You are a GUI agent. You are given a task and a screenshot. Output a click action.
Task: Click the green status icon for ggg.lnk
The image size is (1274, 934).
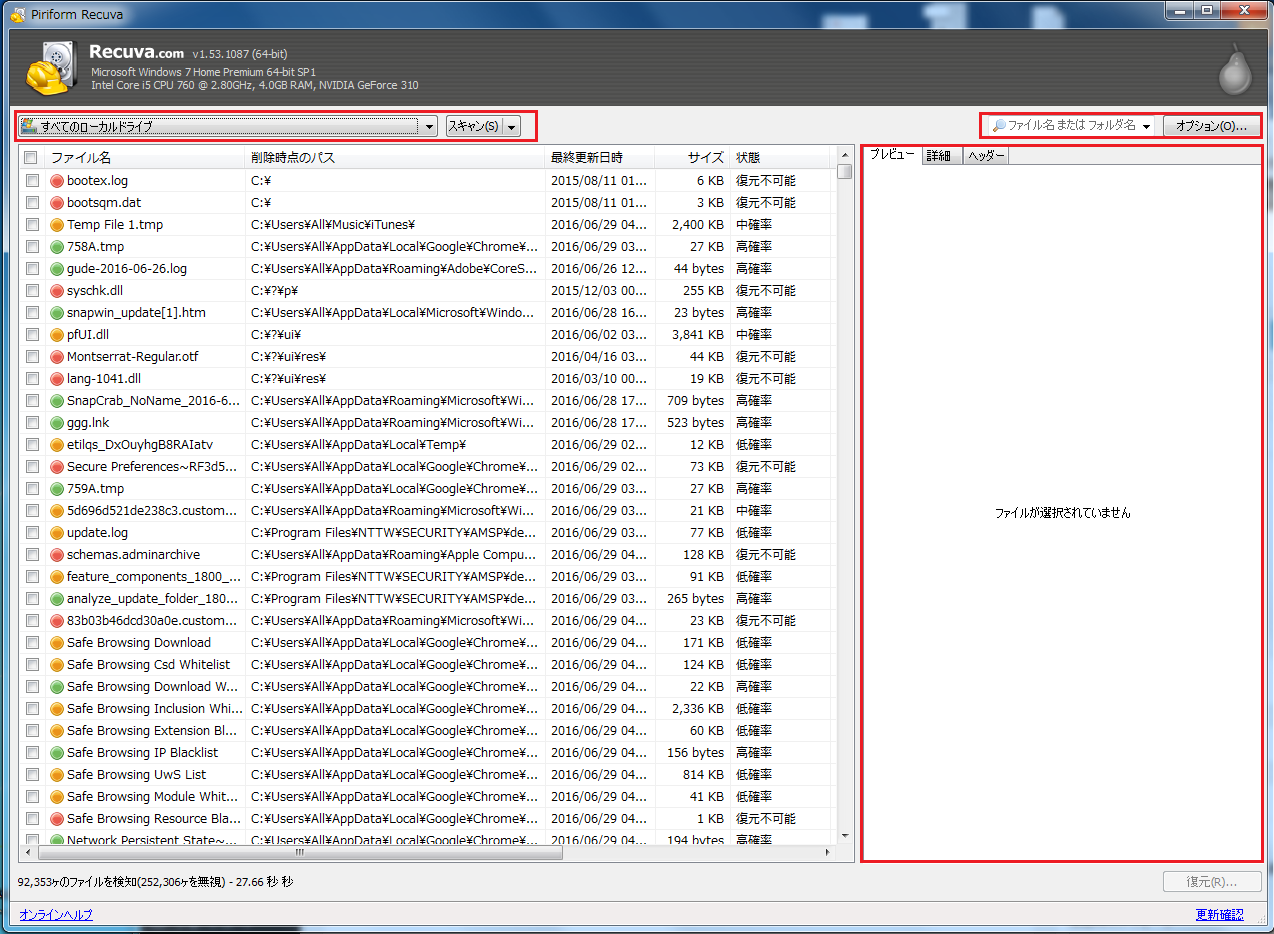pos(57,423)
